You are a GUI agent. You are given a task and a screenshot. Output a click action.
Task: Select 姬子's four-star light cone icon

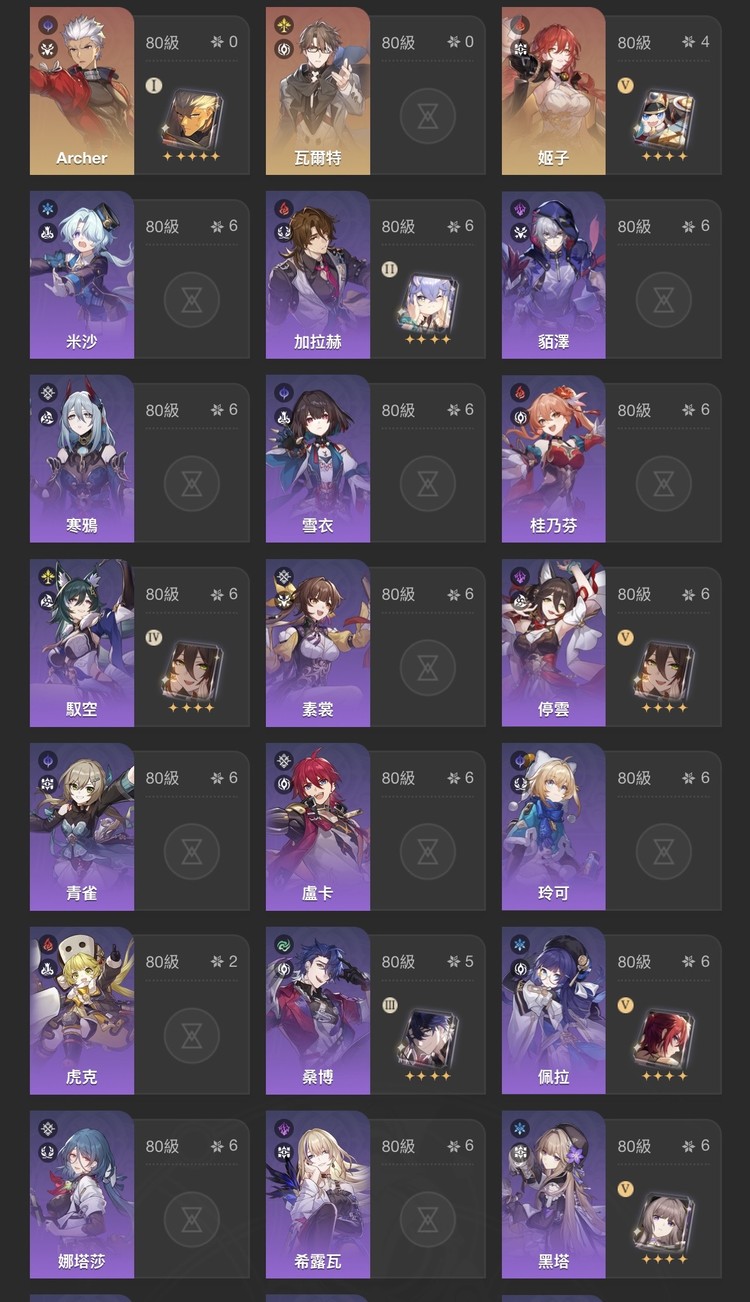coord(663,118)
